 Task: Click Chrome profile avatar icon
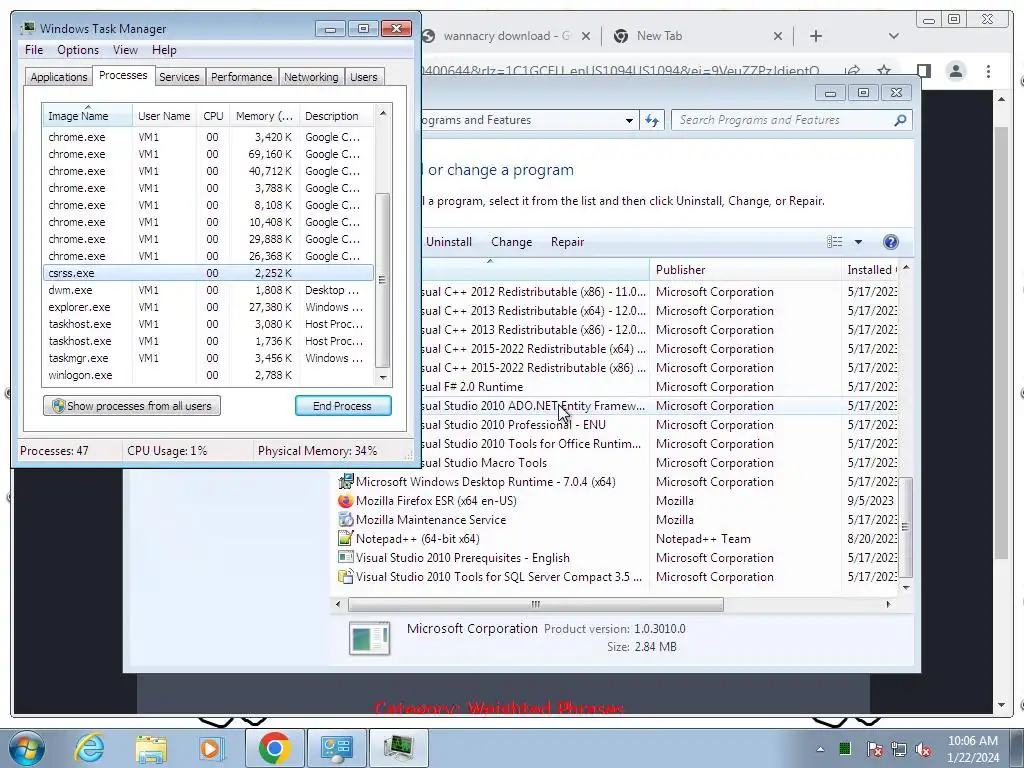[956, 71]
